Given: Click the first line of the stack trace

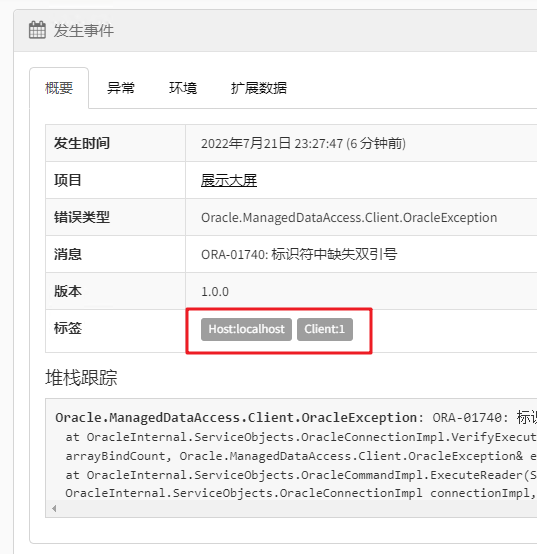Looking at the screenshot, I should (296, 418).
